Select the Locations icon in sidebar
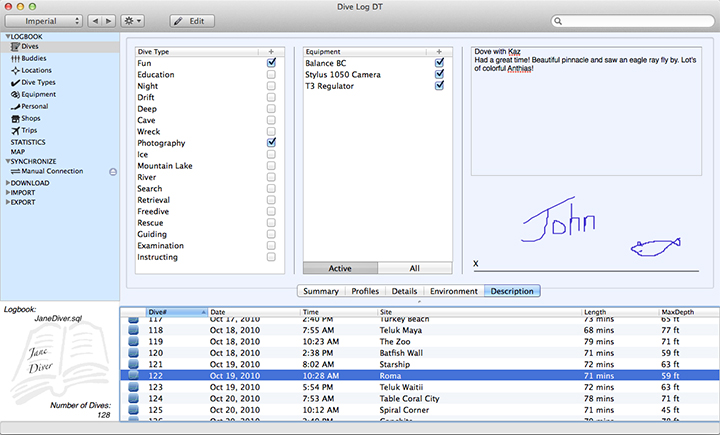The image size is (720, 435). [15, 70]
